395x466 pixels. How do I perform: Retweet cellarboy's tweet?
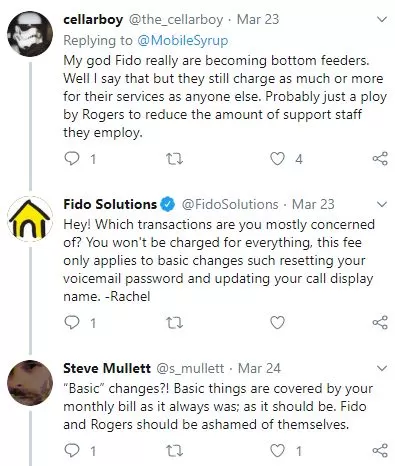[x=174, y=159]
